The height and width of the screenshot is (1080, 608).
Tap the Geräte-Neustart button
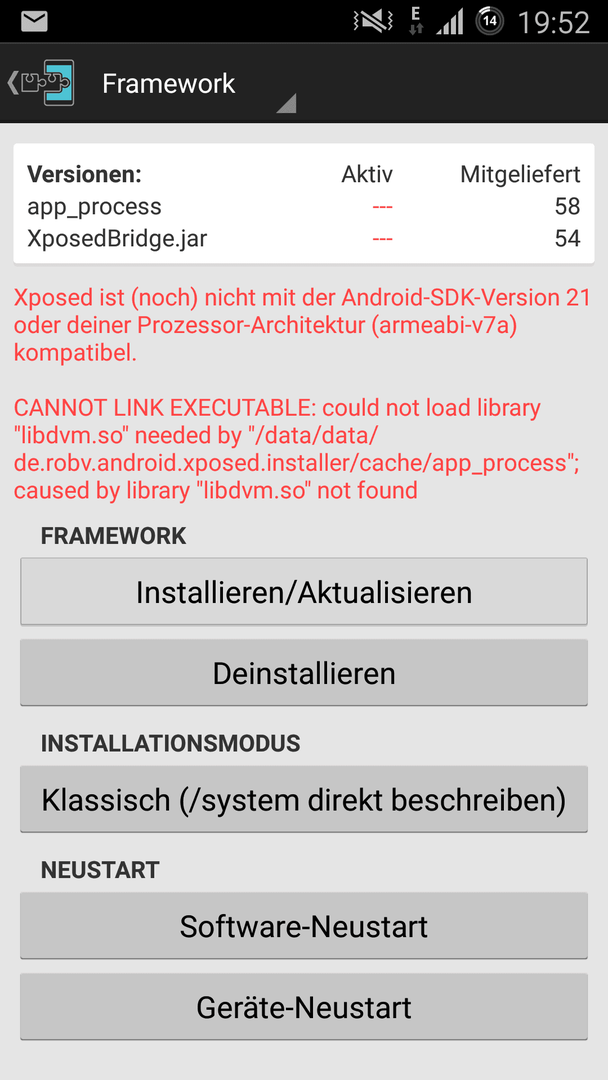tap(304, 1006)
